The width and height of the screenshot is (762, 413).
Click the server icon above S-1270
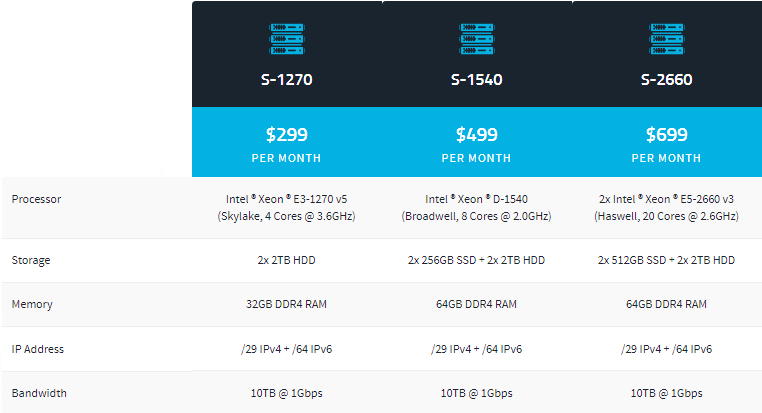[x=286, y=39]
